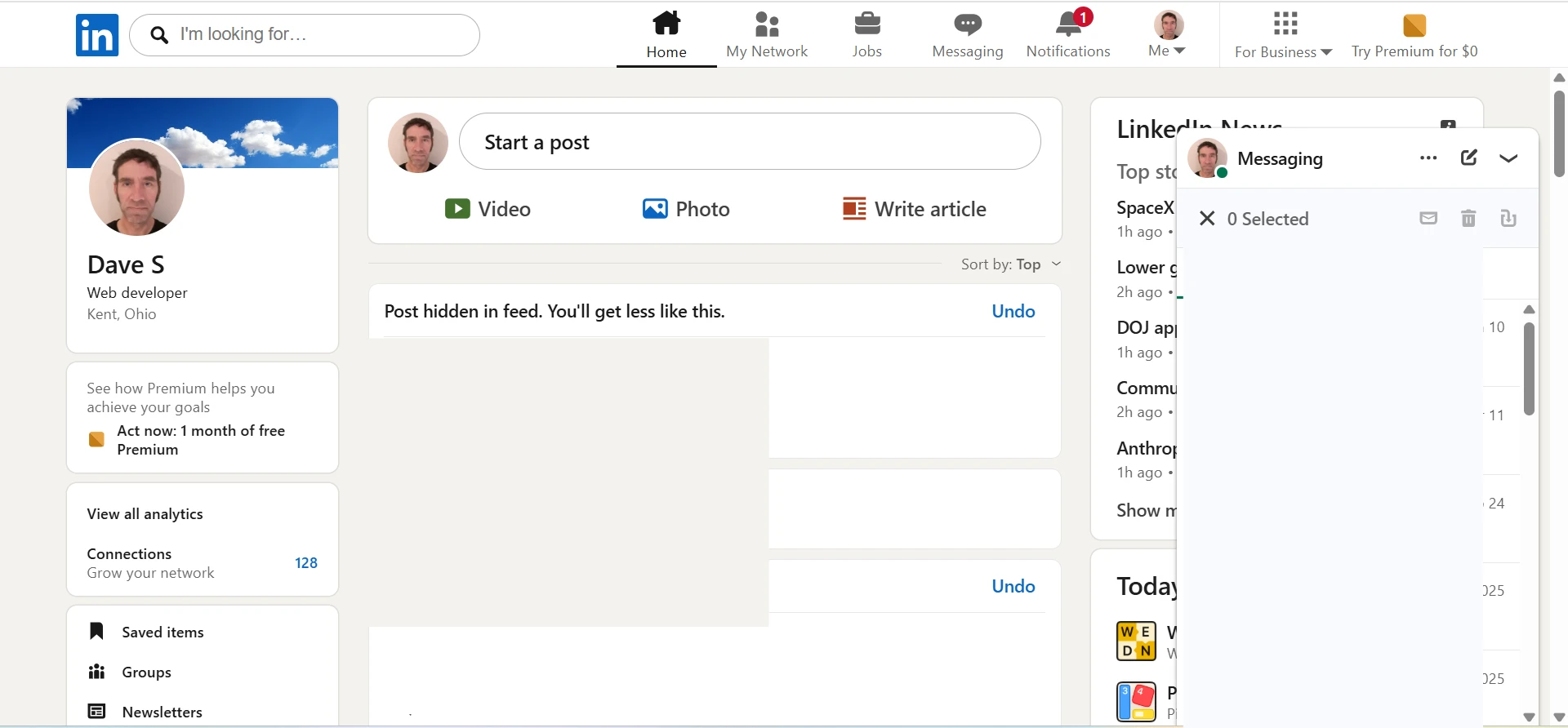Open View all analytics

(x=145, y=514)
